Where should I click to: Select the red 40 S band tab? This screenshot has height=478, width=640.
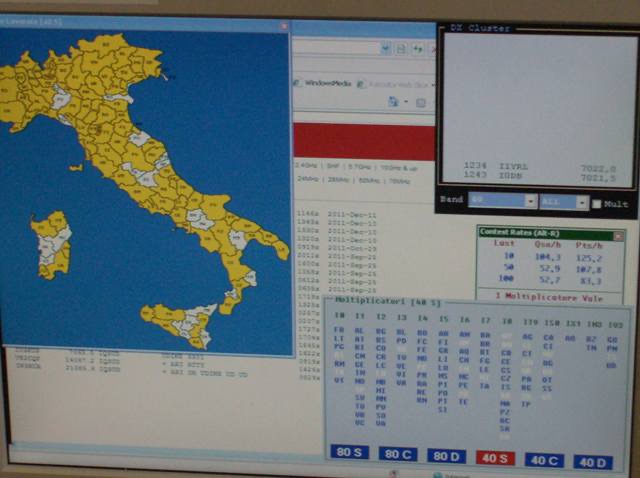(495, 458)
